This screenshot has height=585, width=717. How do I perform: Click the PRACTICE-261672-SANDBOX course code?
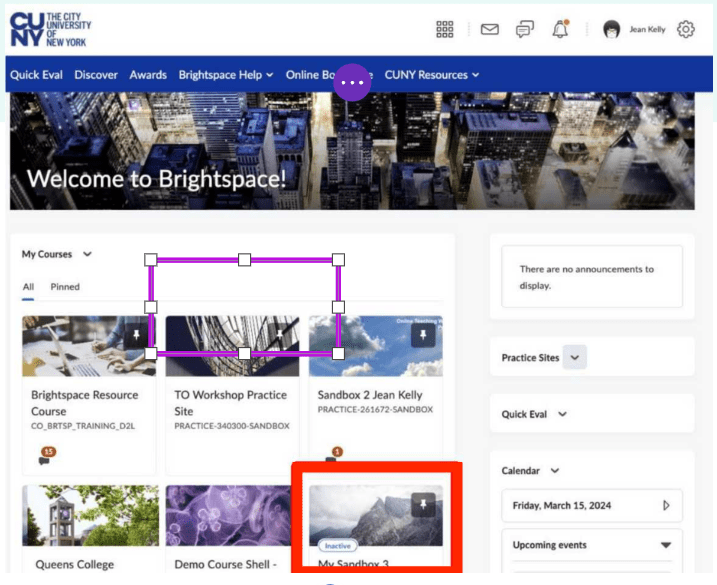coord(375,409)
